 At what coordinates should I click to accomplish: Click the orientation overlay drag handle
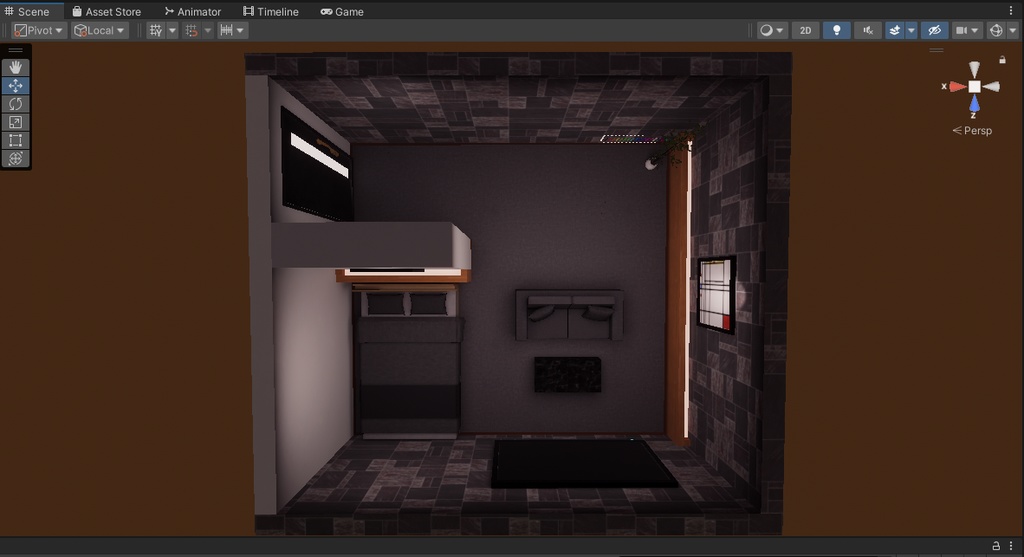tap(936, 50)
